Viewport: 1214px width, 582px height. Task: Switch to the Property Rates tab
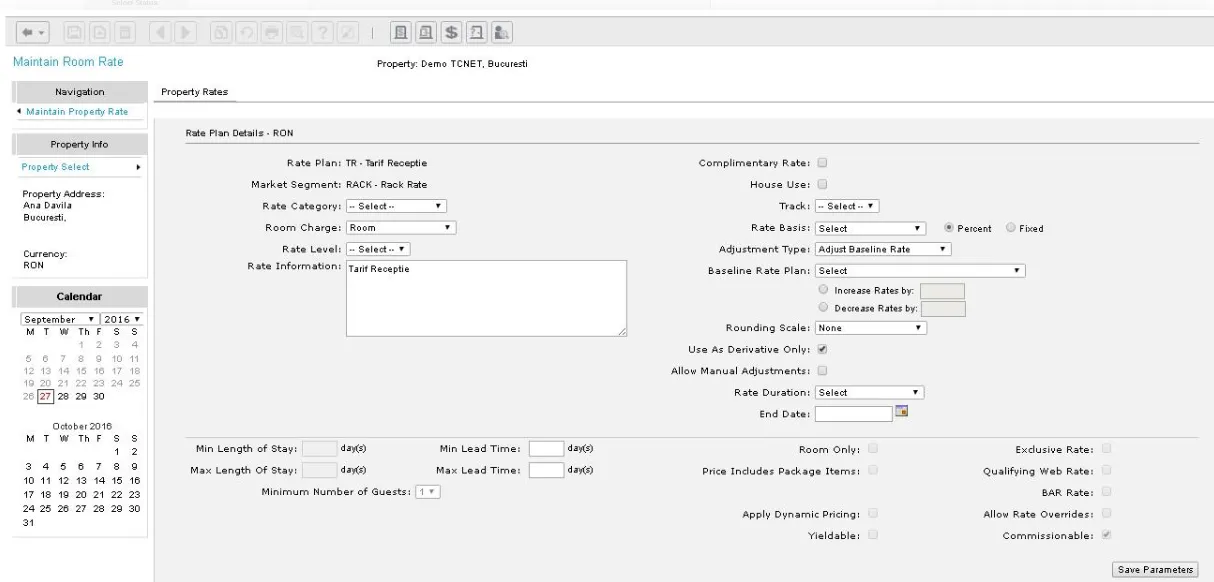[194, 92]
